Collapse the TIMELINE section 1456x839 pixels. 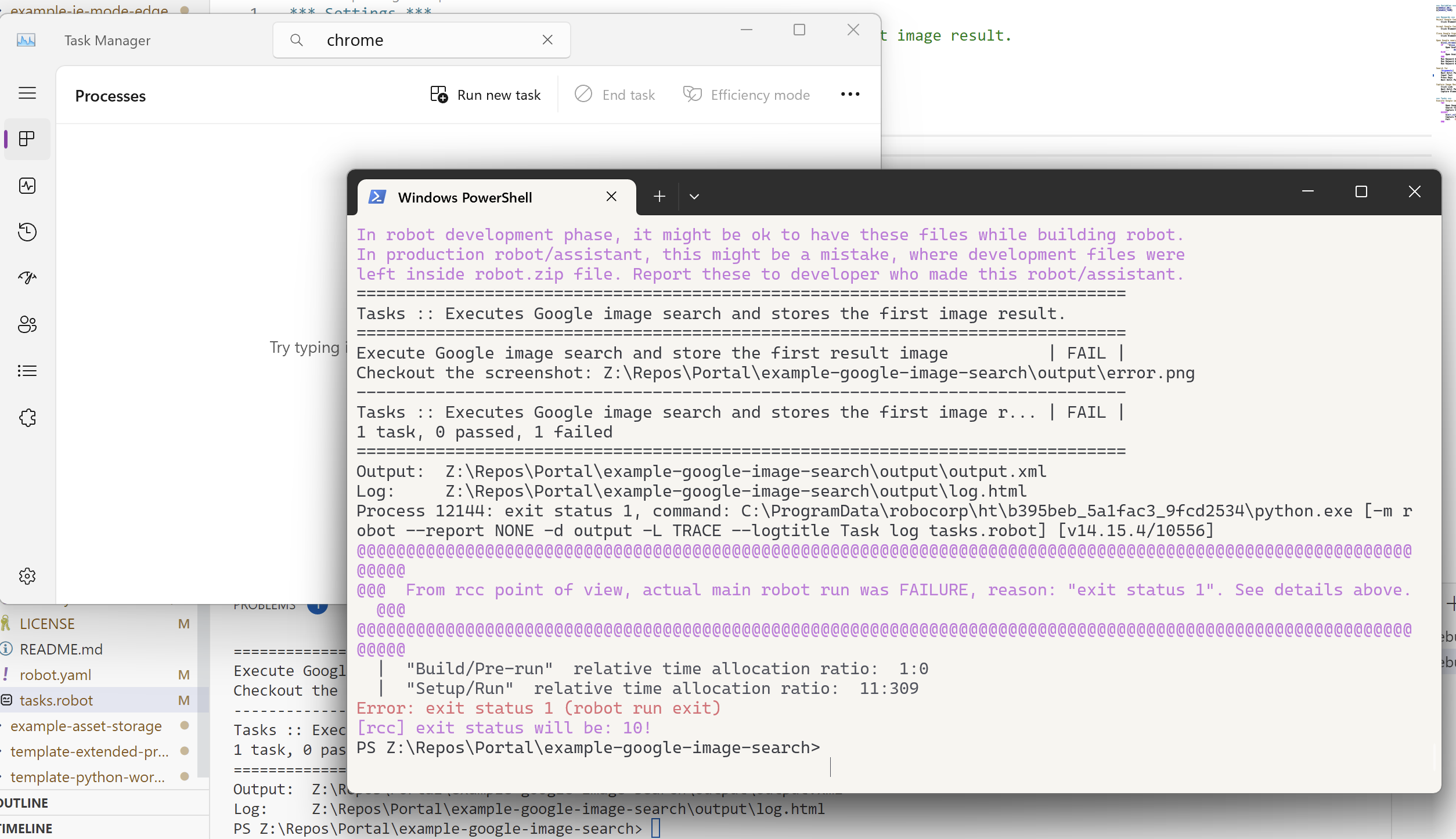coord(26,828)
